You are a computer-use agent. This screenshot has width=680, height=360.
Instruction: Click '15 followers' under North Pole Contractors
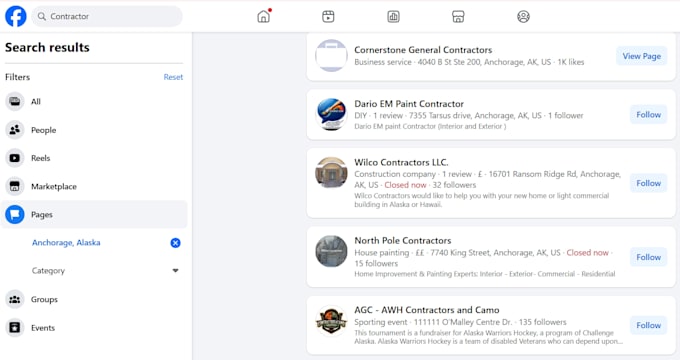point(376,263)
